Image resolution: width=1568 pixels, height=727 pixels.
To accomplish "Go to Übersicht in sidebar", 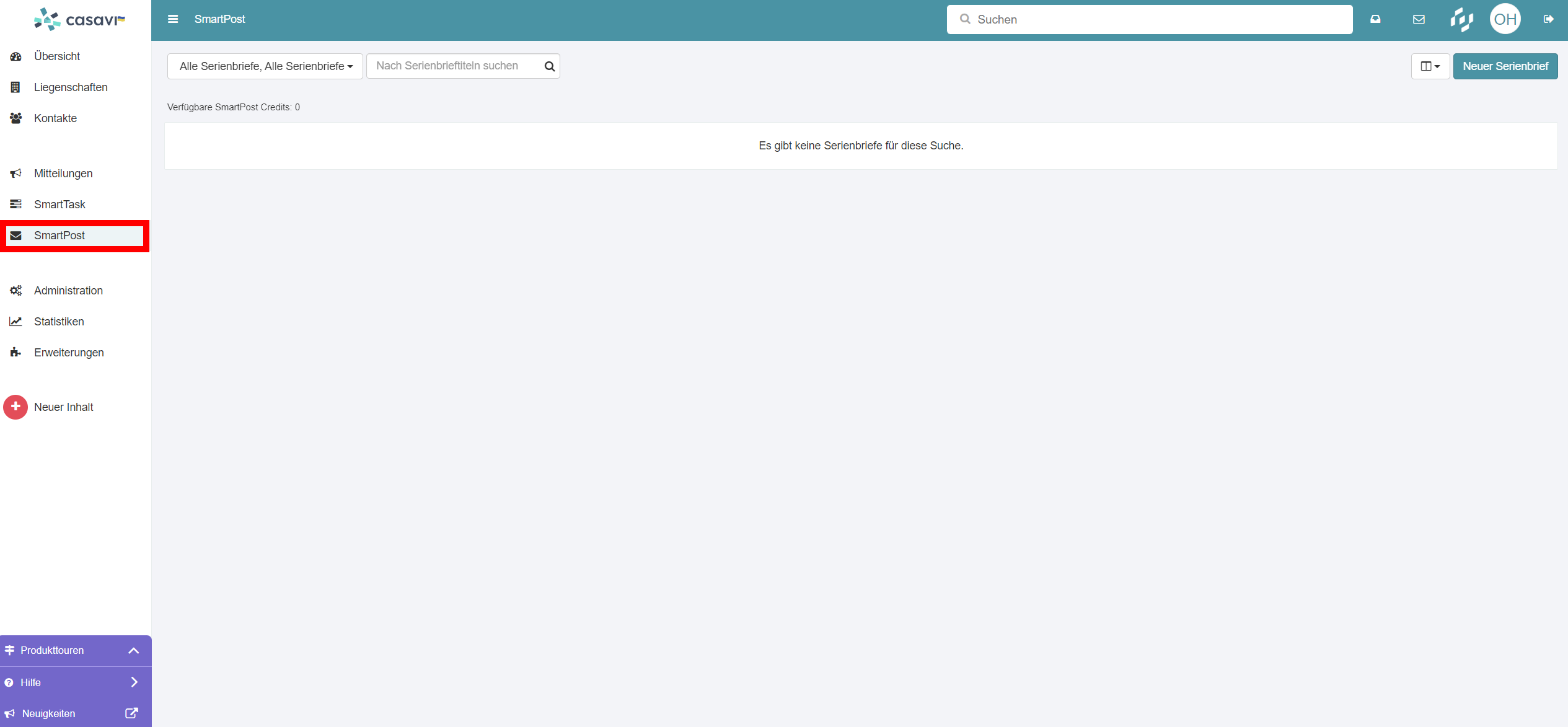I will pyautogui.click(x=57, y=56).
